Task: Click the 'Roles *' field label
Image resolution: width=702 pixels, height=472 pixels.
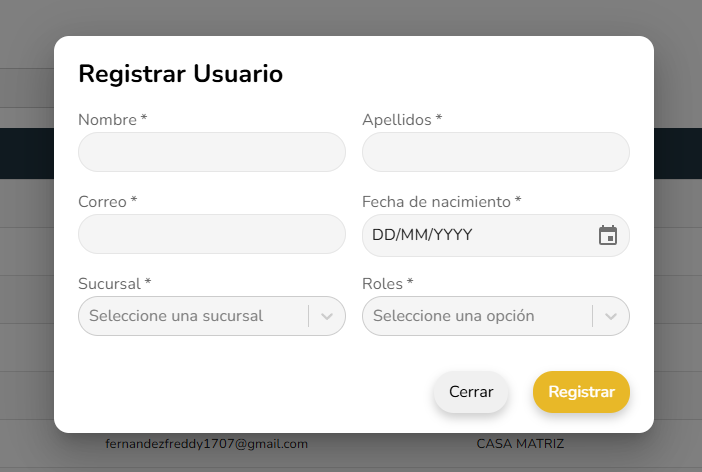Action: click(388, 284)
